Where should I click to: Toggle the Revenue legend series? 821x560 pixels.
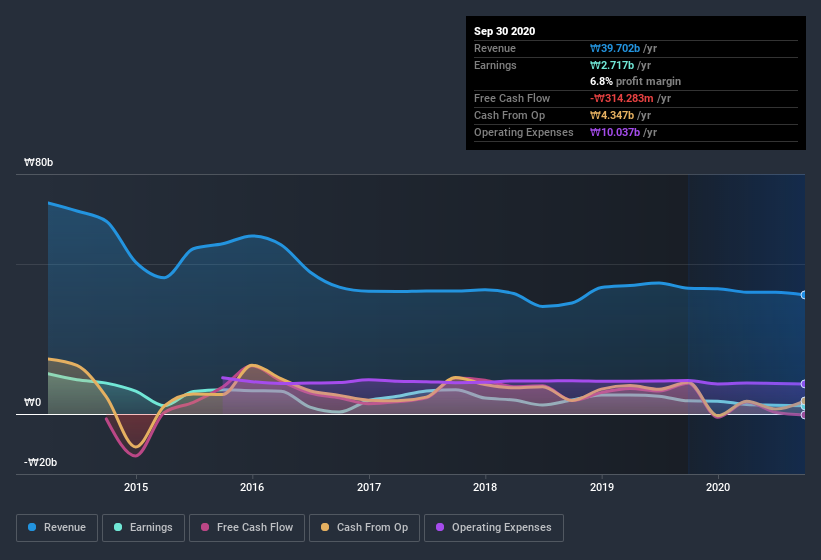(x=57, y=528)
